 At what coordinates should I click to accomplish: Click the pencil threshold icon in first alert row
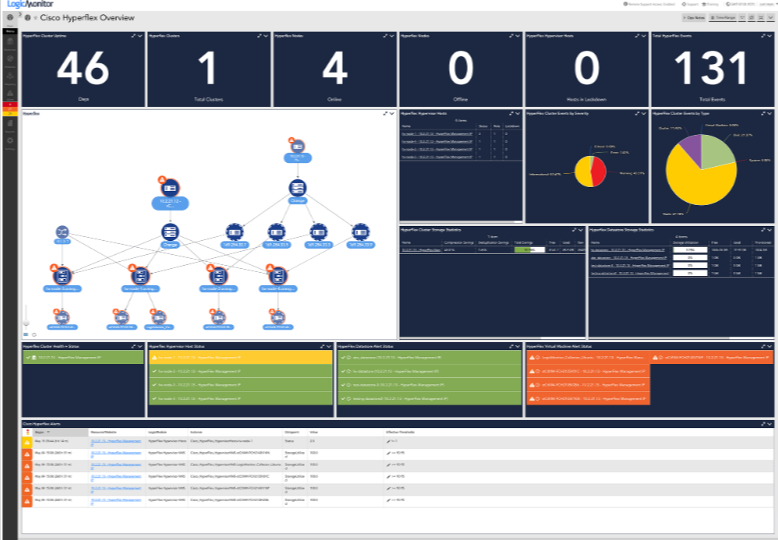point(388,441)
